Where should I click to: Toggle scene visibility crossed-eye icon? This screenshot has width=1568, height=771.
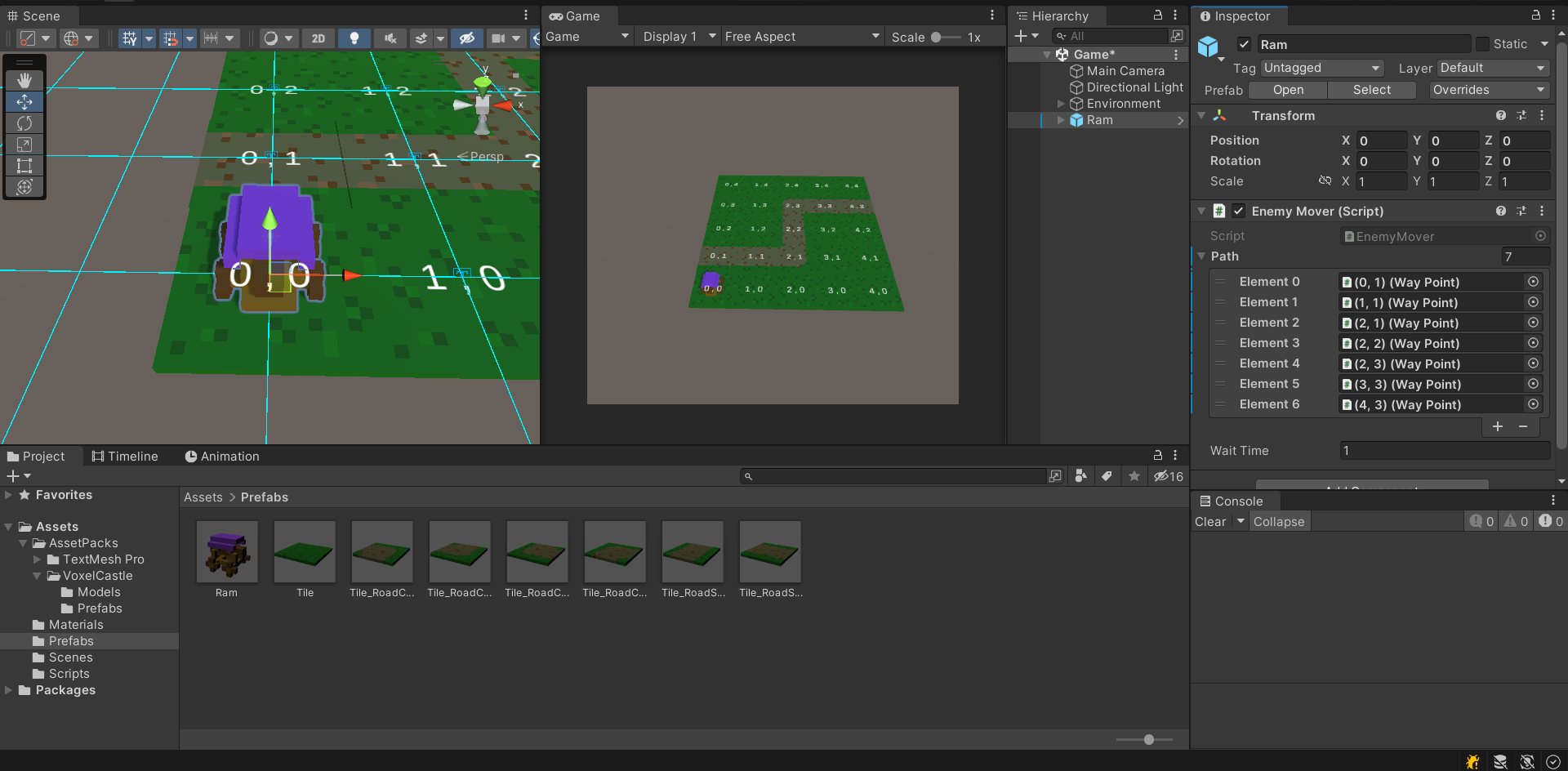click(467, 38)
